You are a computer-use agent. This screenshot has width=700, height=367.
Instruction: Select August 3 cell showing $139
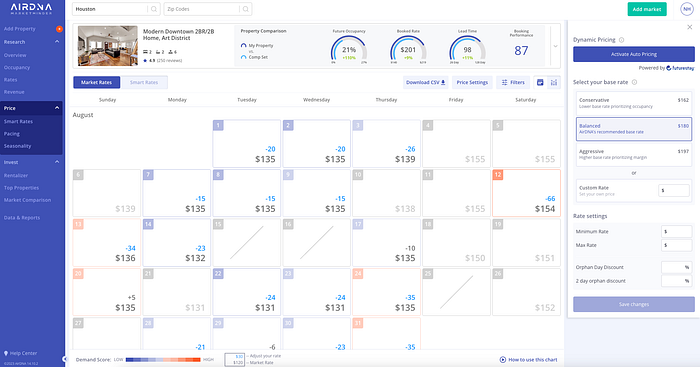click(386, 143)
